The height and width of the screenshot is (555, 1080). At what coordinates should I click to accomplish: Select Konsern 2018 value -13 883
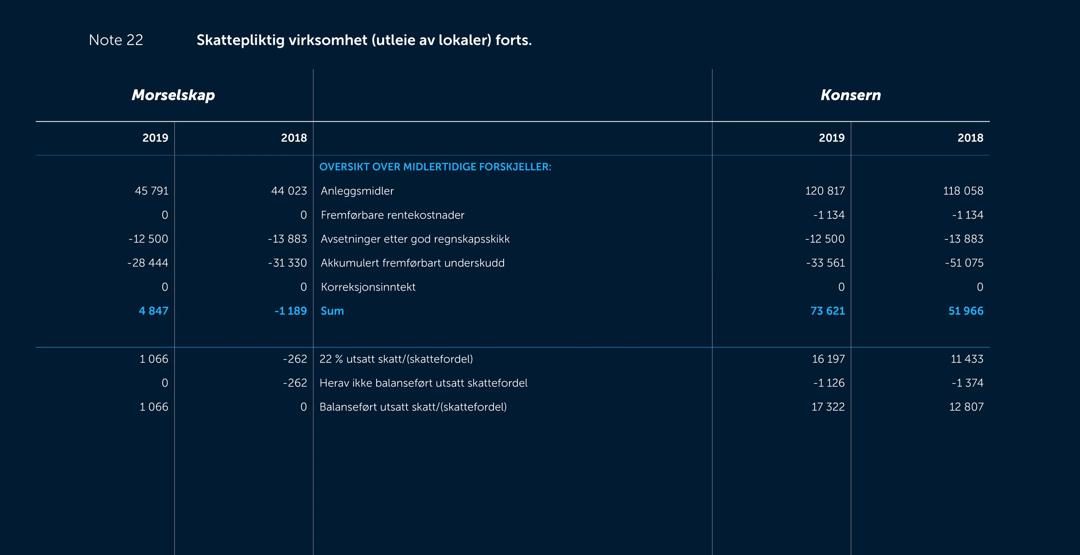(x=964, y=239)
